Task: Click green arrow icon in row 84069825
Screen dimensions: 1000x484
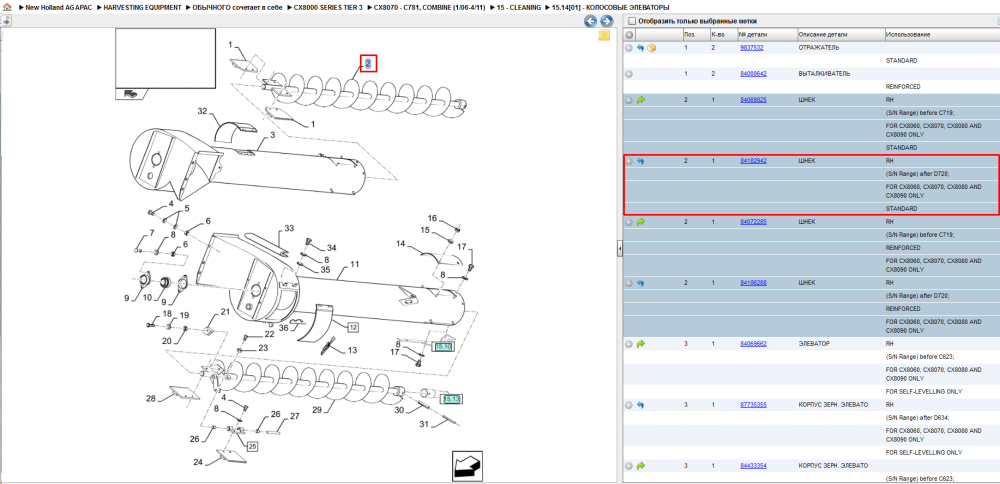Action: tap(640, 100)
